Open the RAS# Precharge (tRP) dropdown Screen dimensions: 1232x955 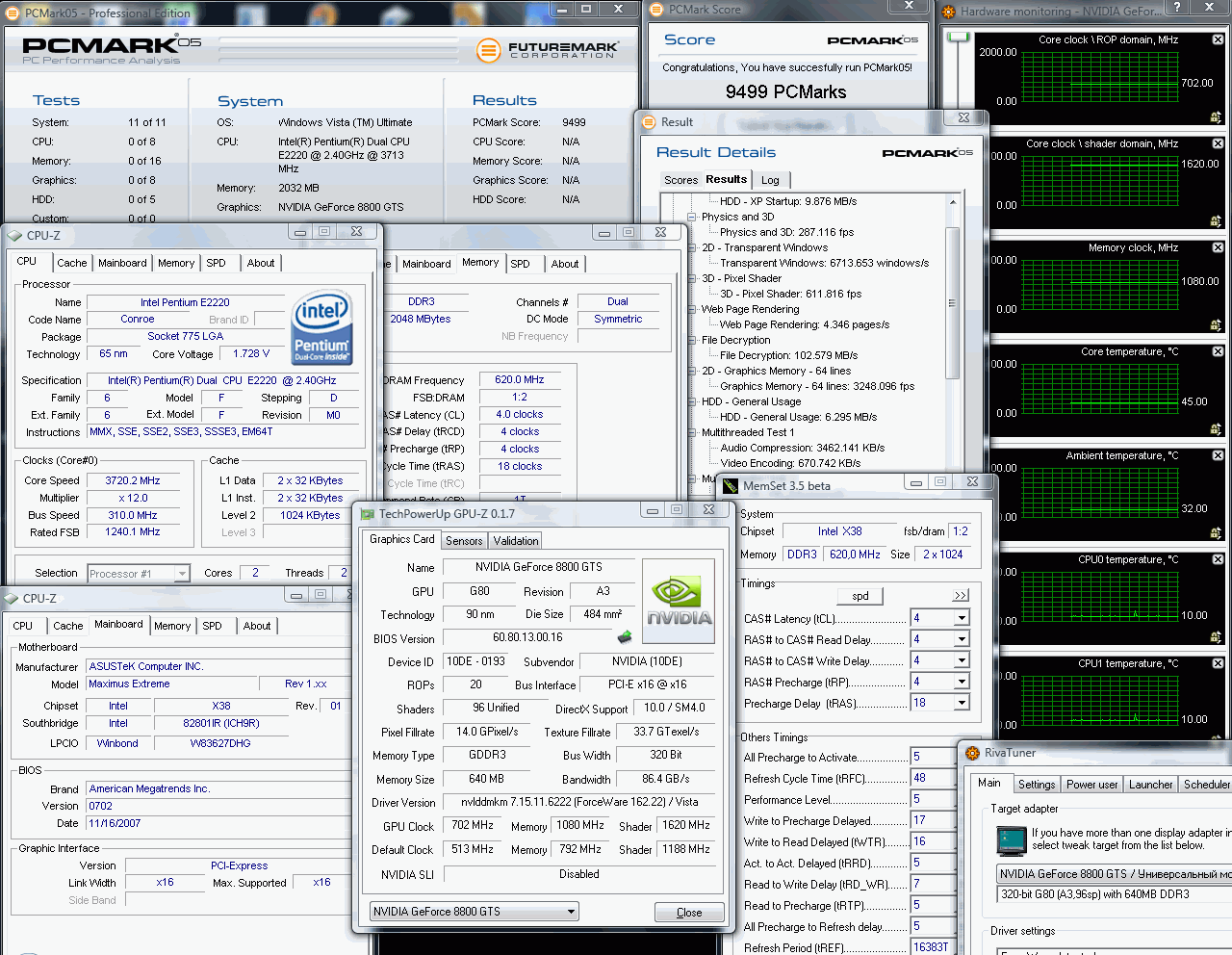[x=961, y=682]
